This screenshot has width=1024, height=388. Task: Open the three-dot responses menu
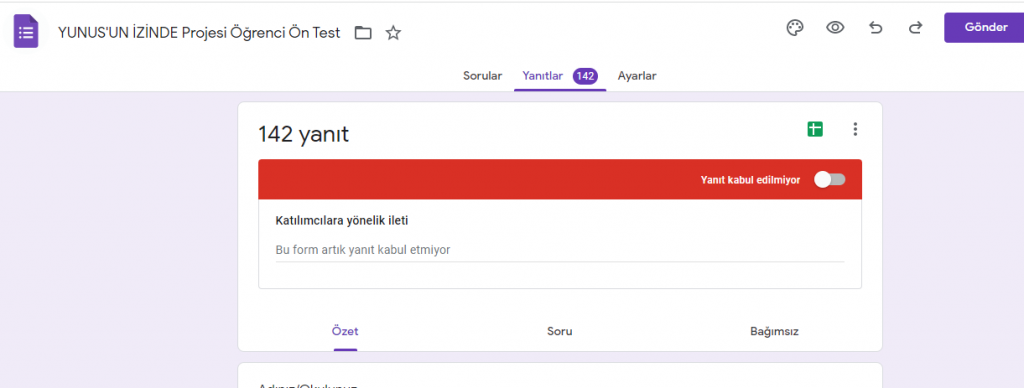click(x=856, y=129)
